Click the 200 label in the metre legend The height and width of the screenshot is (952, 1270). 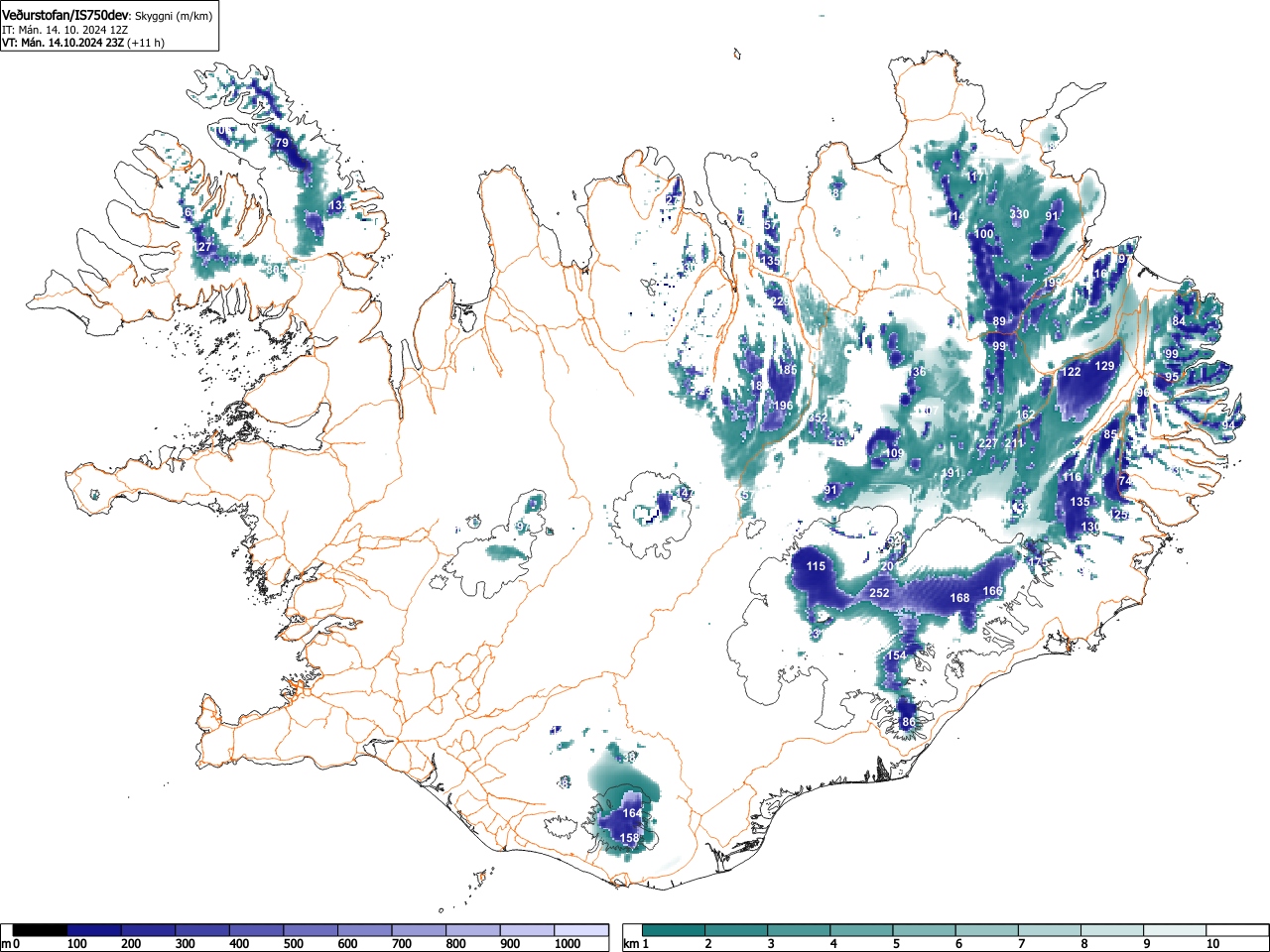(130, 944)
